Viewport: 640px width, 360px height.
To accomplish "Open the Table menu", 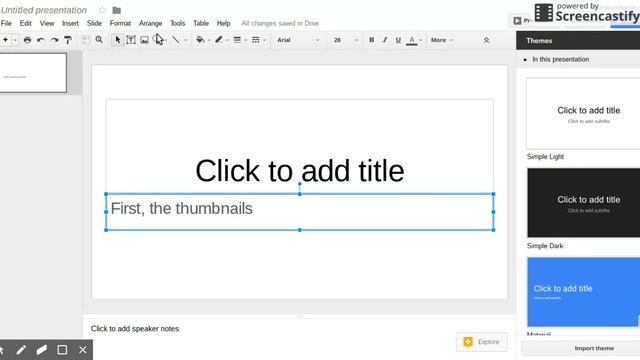I will pyautogui.click(x=201, y=23).
